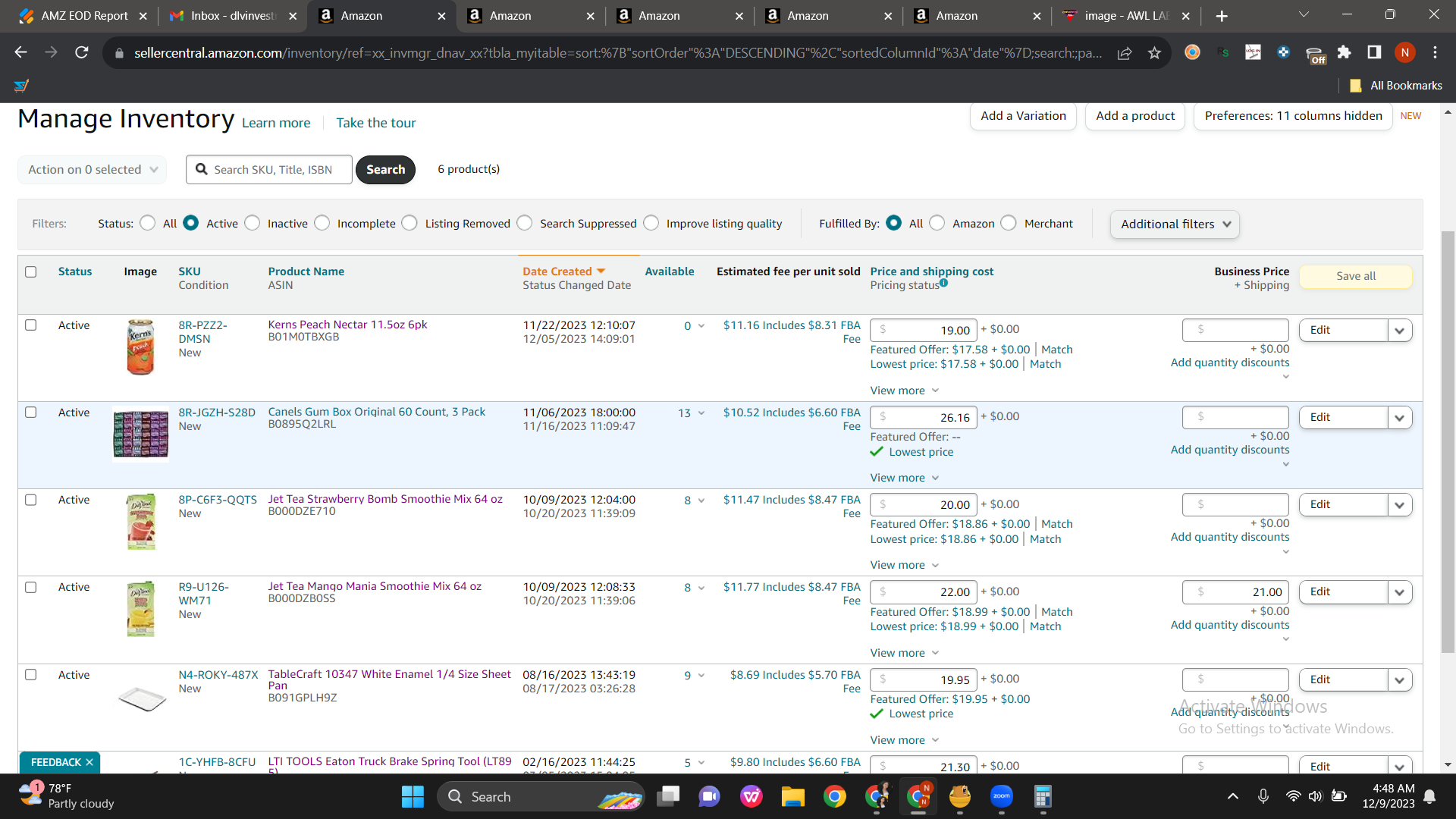1456x819 pixels.
Task: Check the Jet Tea Strawberry Bomb row checkbox
Action: [x=31, y=500]
